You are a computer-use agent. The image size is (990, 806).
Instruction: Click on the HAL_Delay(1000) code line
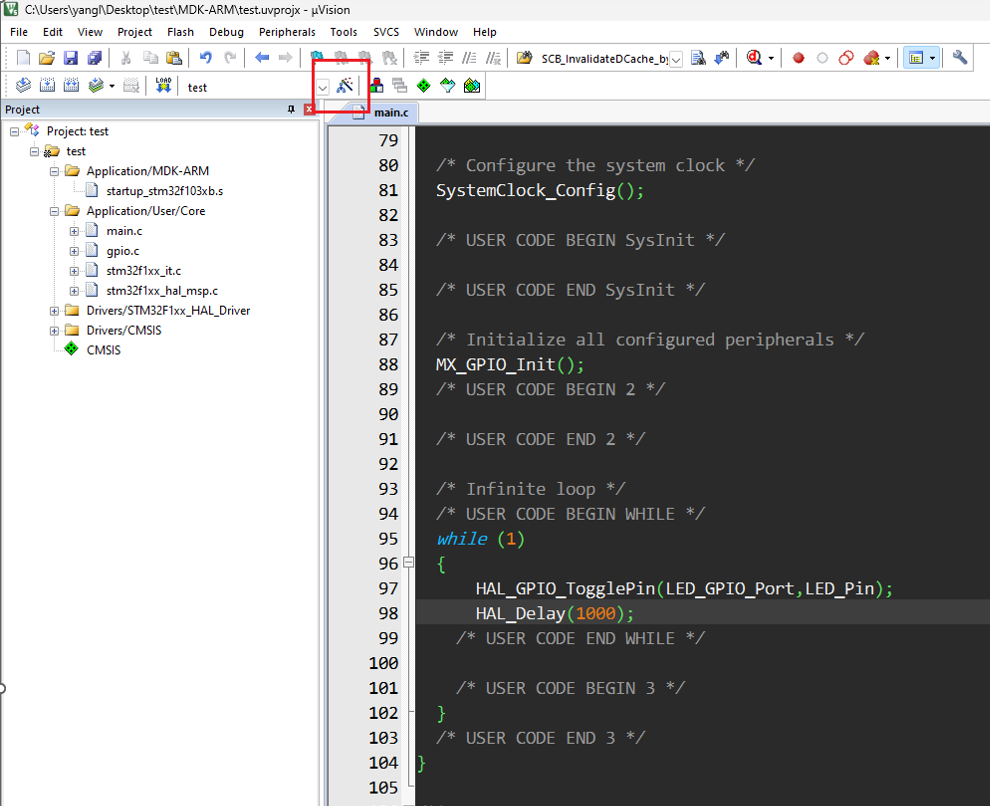click(554, 613)
